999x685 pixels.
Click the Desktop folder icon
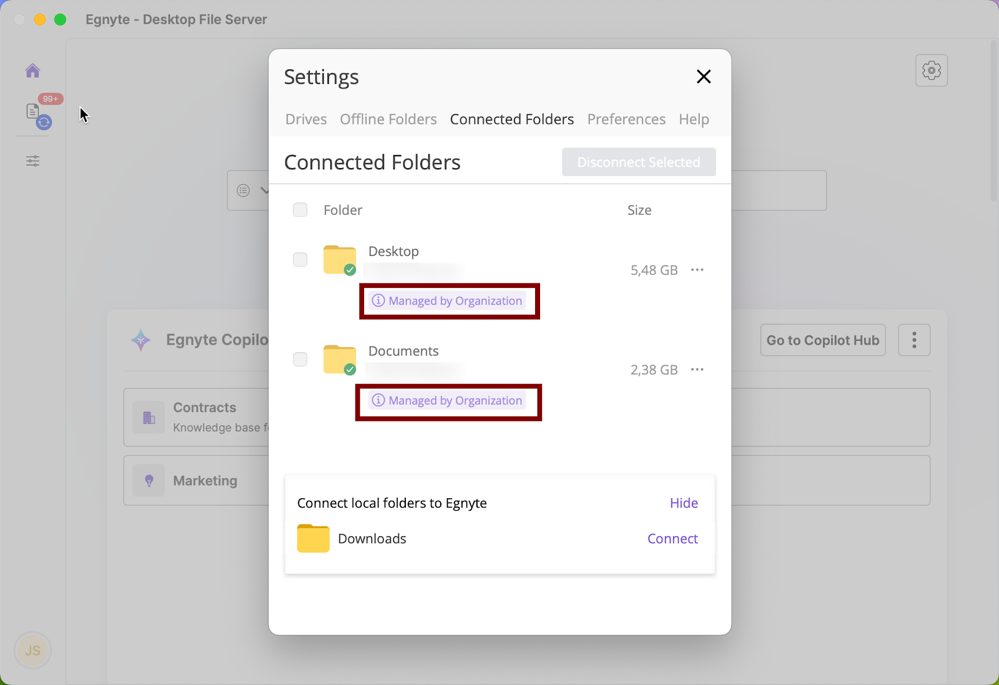(340, 260)
